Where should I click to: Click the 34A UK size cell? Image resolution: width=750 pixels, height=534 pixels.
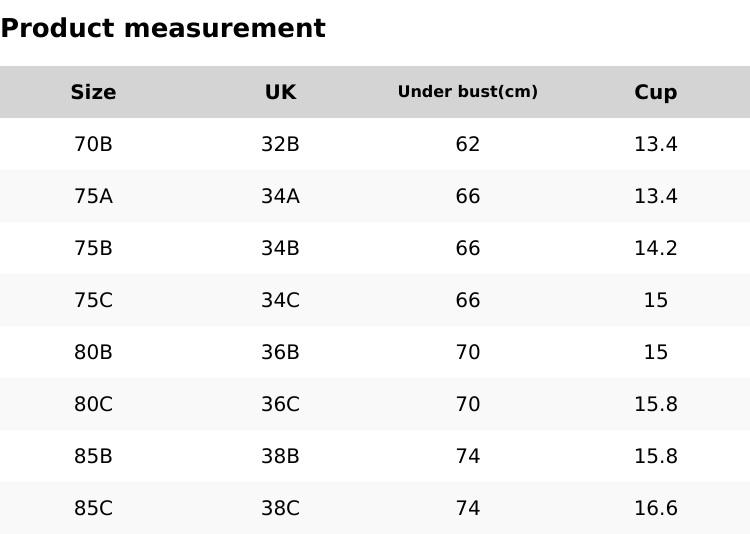click(x=280, y=196)
